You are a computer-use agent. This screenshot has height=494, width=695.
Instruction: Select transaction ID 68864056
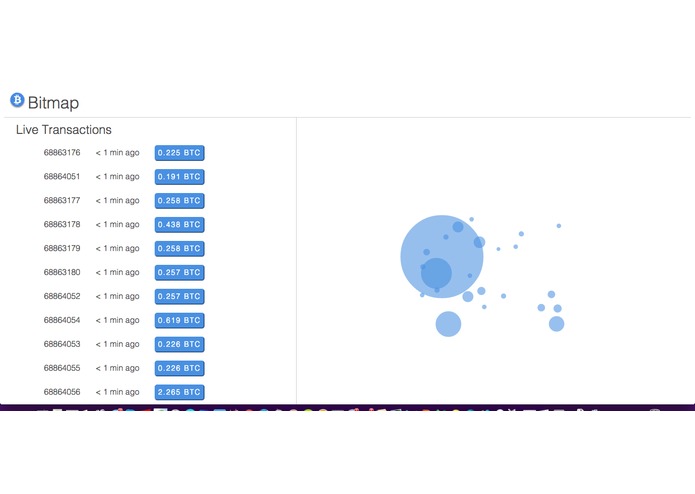pyautogui.click(x=62, y=392)
